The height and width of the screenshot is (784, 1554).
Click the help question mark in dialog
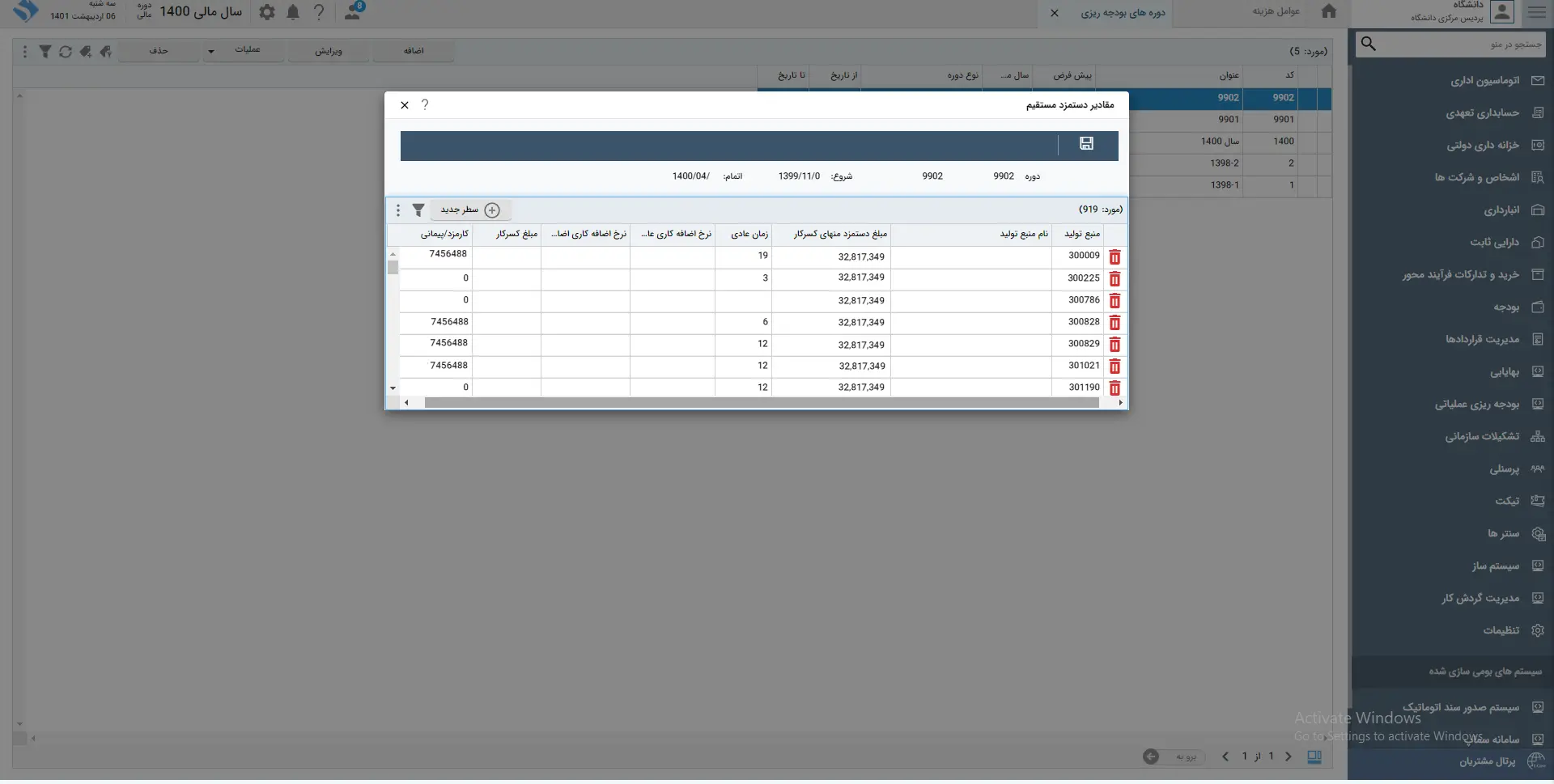coord(425,105)
